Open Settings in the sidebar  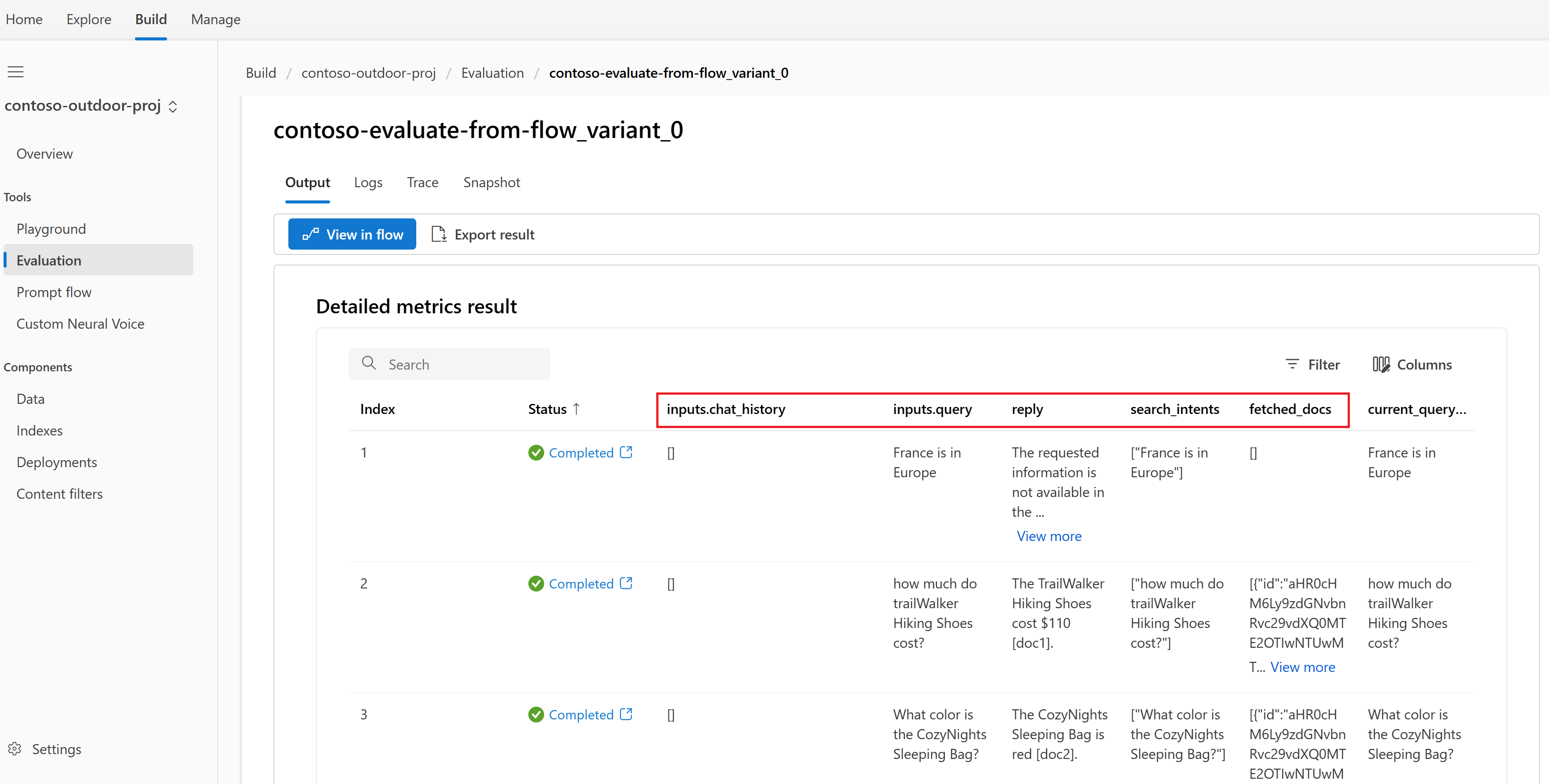tap(57, 749)
